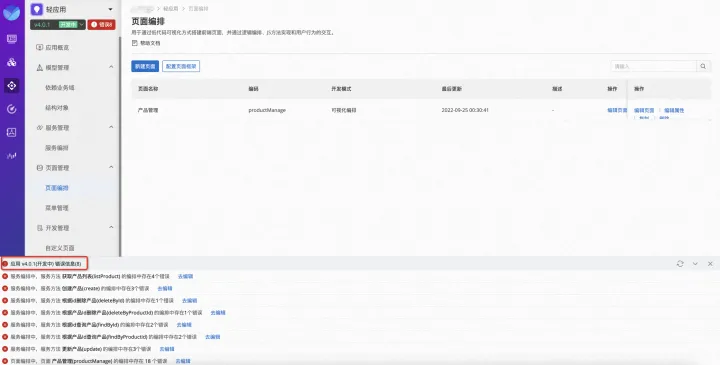
Task: Click the 配置页面框架 outlined button
Action: 181,66
